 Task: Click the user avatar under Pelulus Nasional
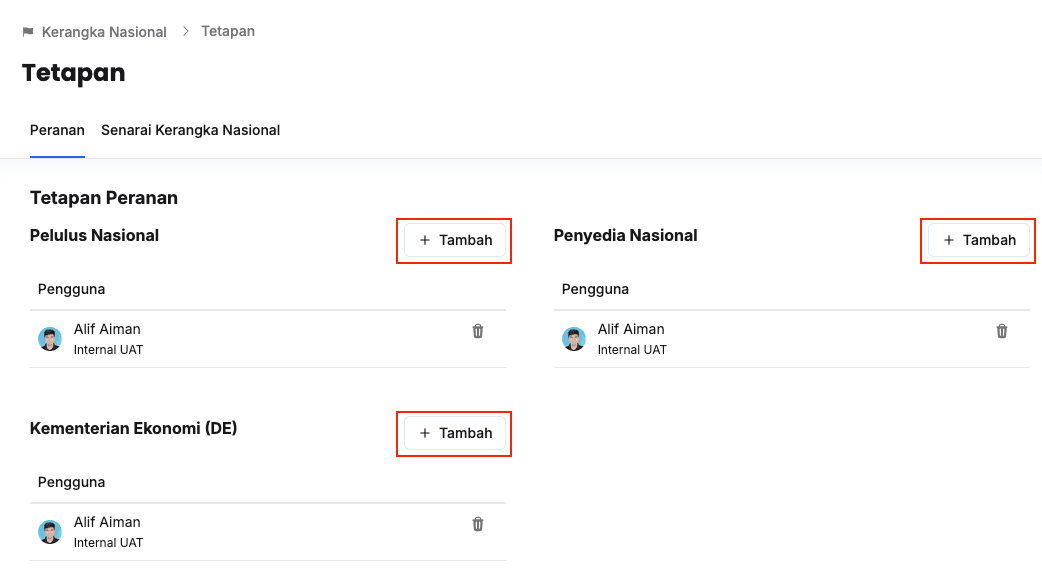[x=50, y=339]
